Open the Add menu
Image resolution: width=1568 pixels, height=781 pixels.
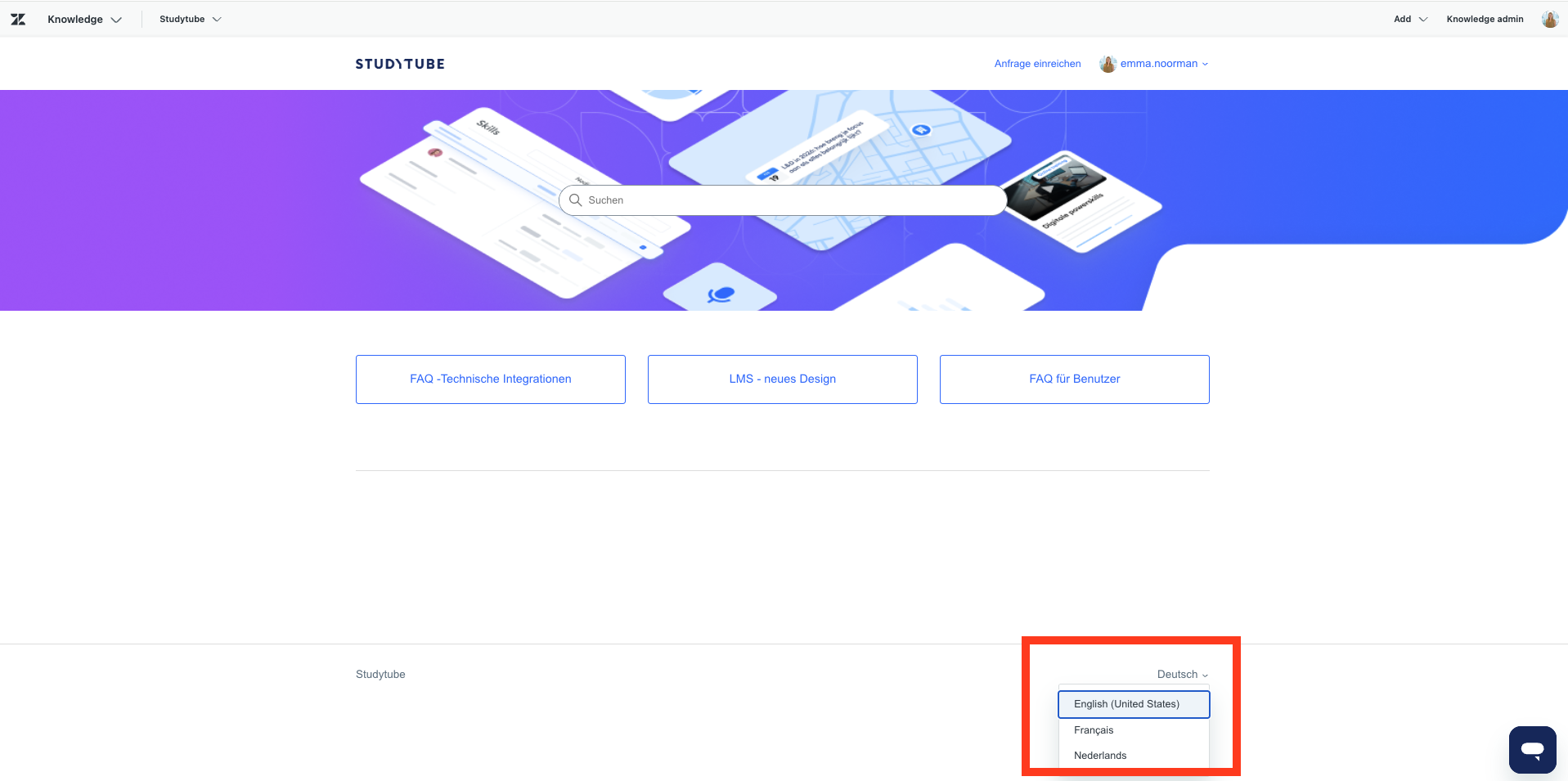(1410, 19)
